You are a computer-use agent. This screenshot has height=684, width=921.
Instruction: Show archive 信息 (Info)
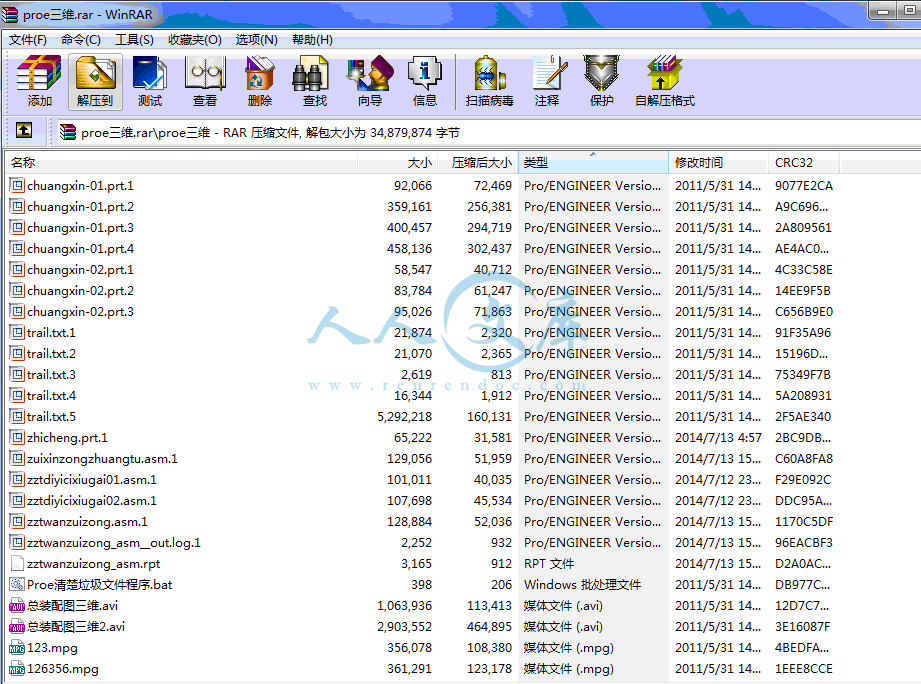tap(425, 82)
